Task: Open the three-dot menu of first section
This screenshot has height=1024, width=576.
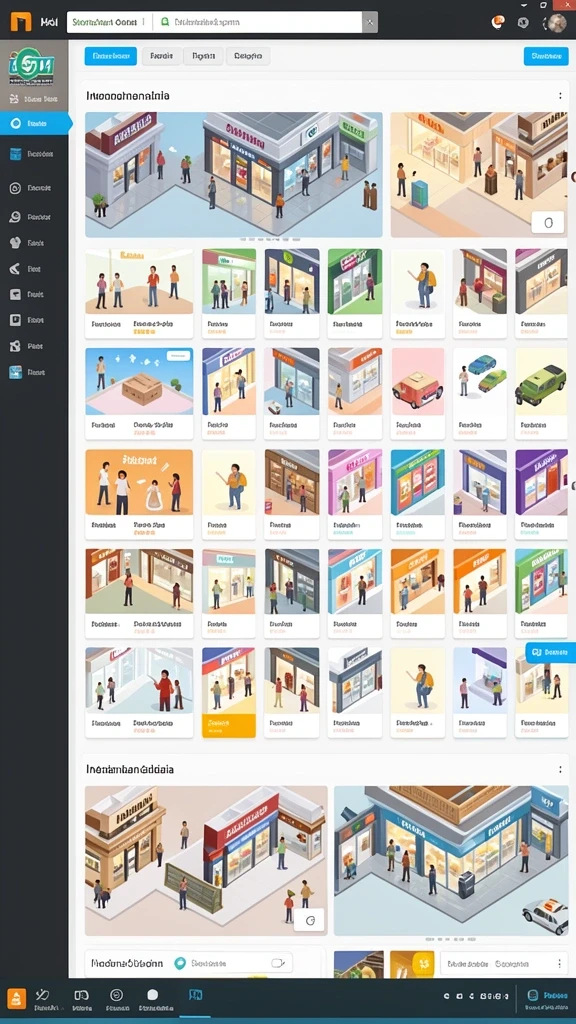Action: pyautogui.click(x=560, y=95)
